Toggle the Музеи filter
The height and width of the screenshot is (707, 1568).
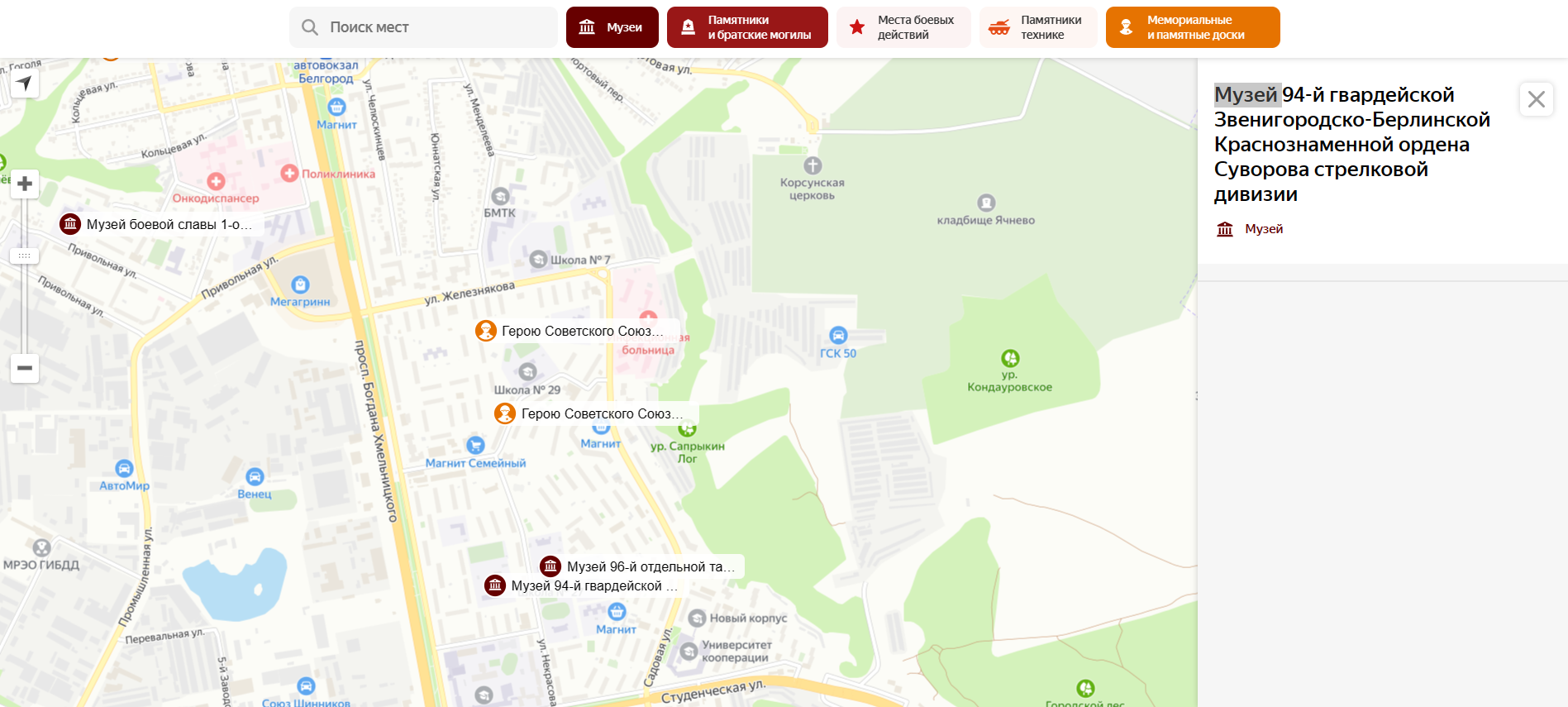pyautogui.click(x=612, y=27)
